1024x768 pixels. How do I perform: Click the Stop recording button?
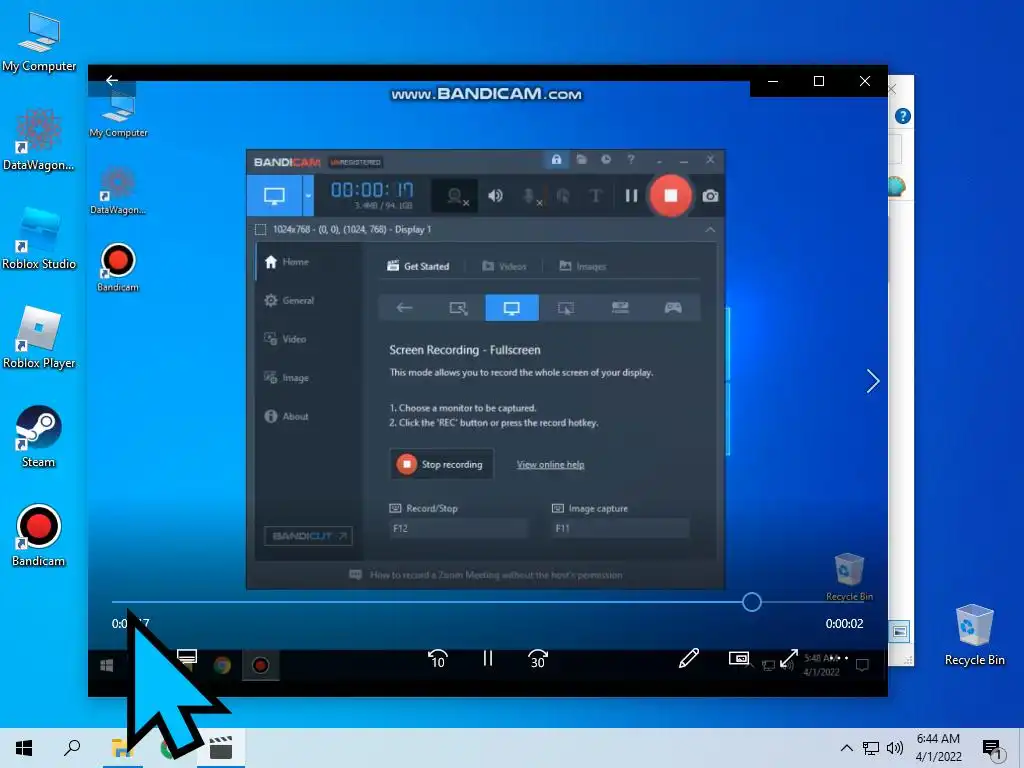[x=441, y=464]
